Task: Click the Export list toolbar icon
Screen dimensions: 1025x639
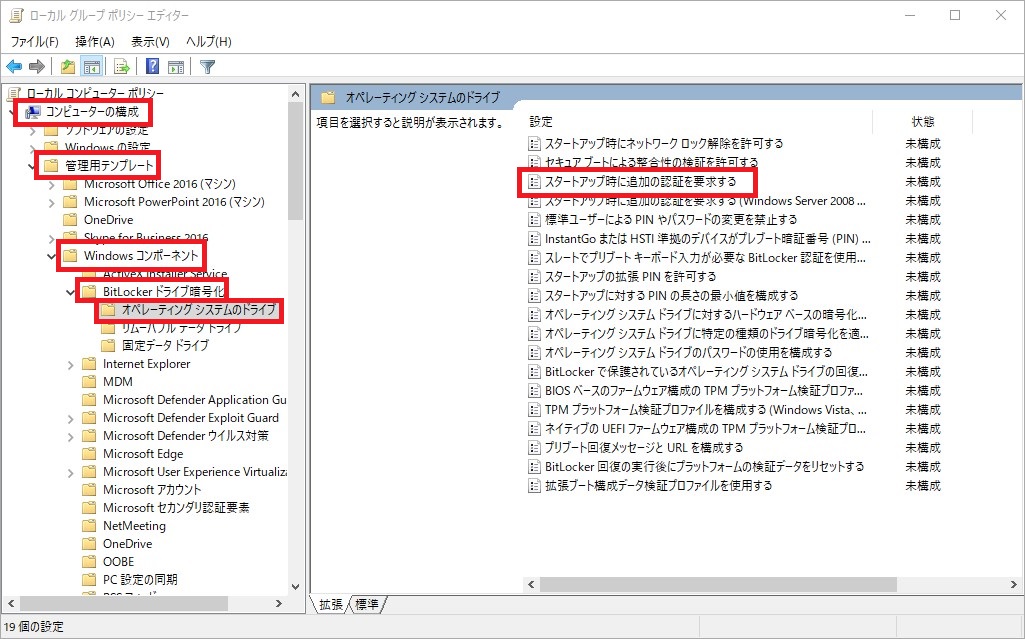Action: (x=122, y=67)
